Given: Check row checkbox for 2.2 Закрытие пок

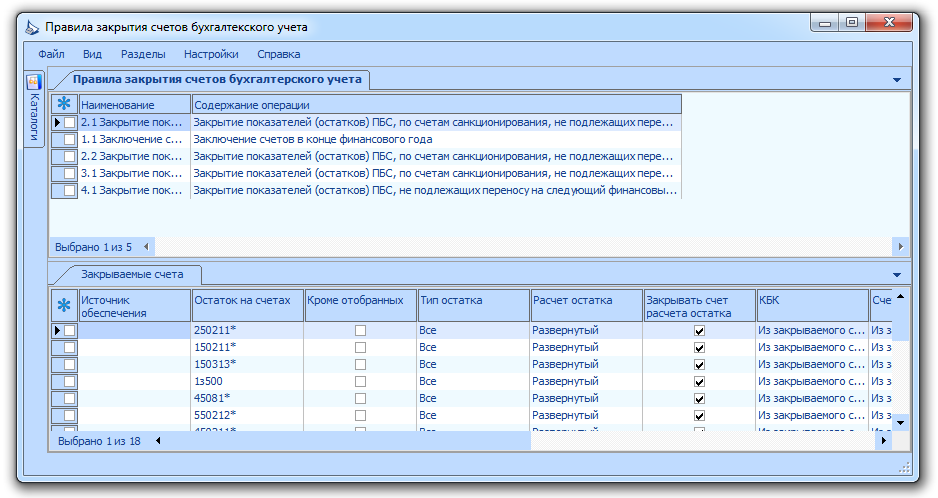Looking at the screenshot, I should 70,156.
